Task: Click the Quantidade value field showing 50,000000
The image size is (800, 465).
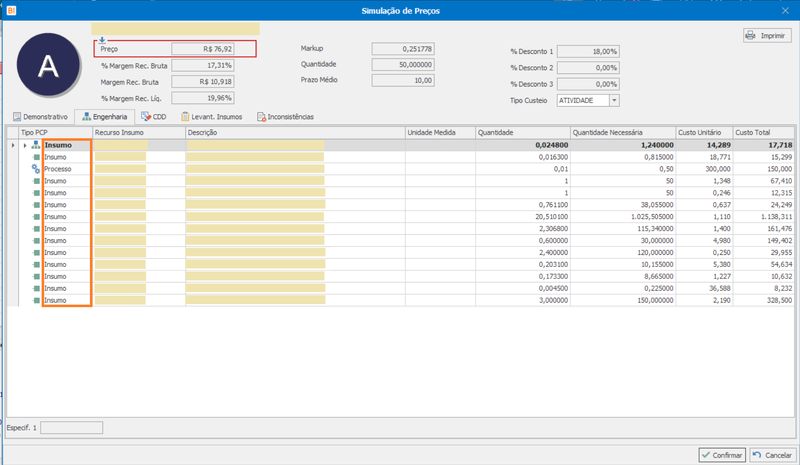Action: (x=403, y=64)
